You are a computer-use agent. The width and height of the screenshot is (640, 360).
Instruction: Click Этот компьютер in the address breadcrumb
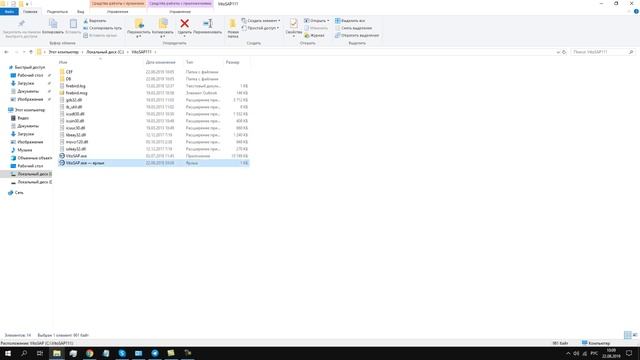point(63,52)
